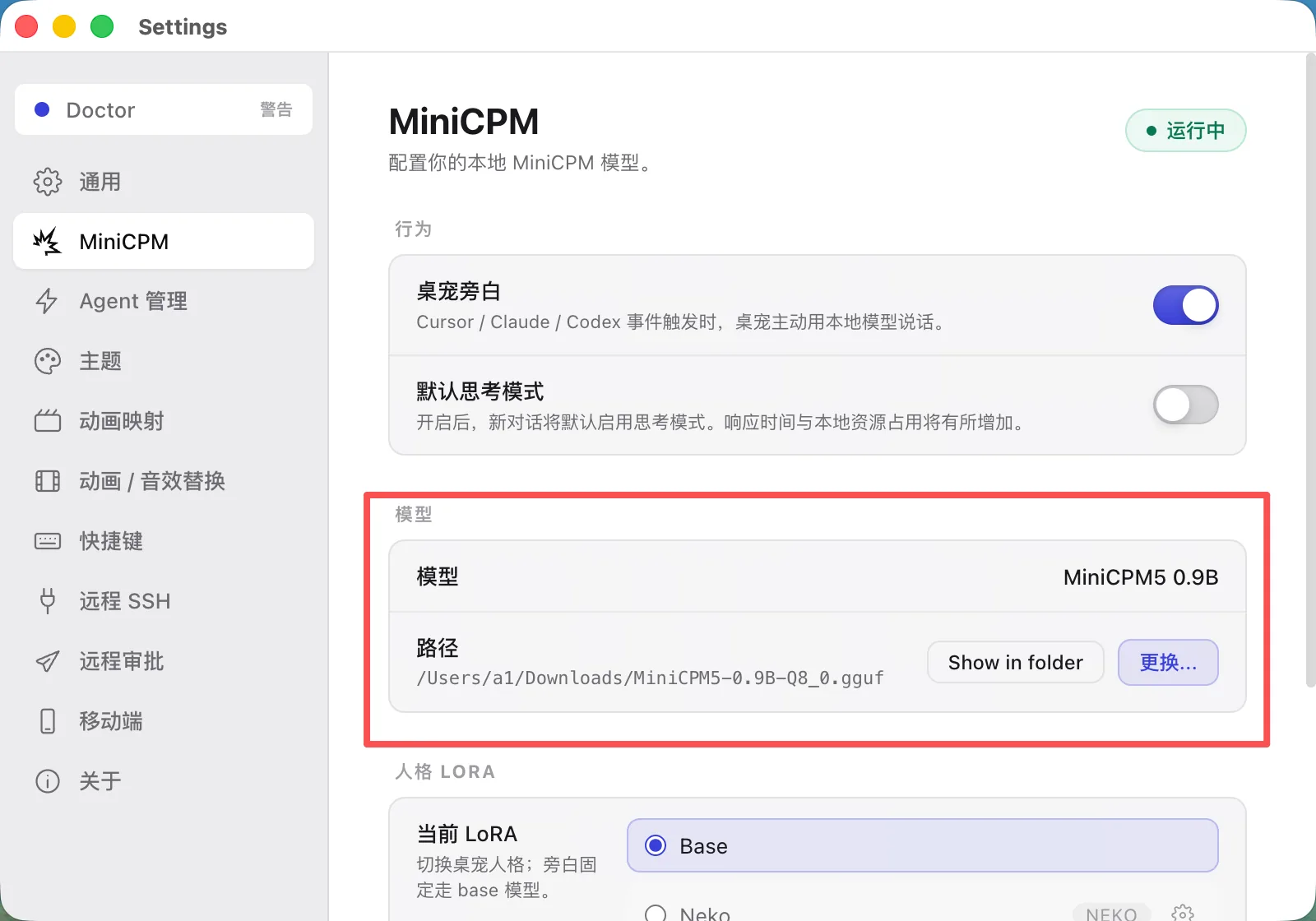
Task: Click the MiniCPM5 0.9B model value
Action: 1140,577
